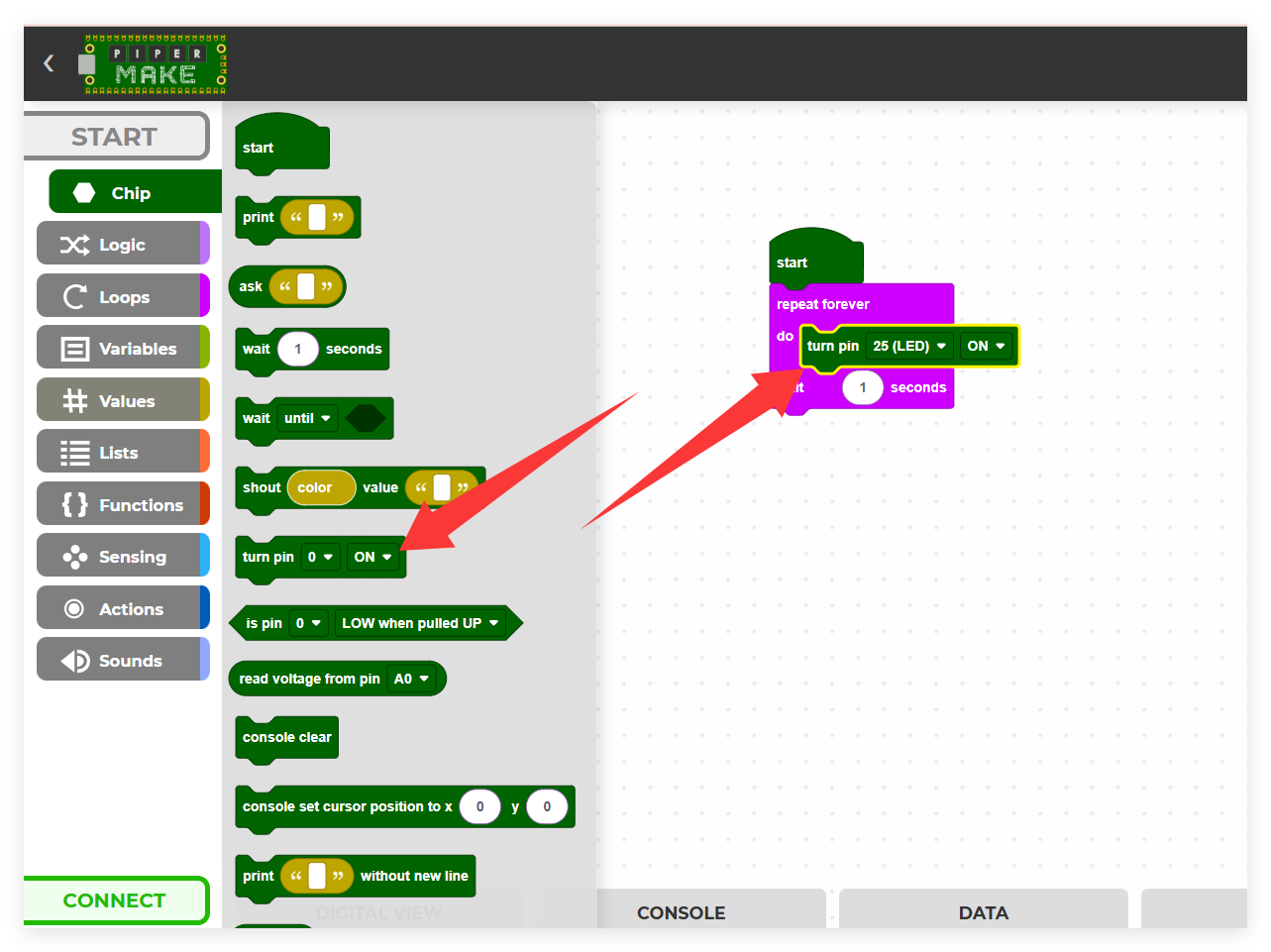Click text field in ask block
1271x952 pixels.
[x=306, y=286]
